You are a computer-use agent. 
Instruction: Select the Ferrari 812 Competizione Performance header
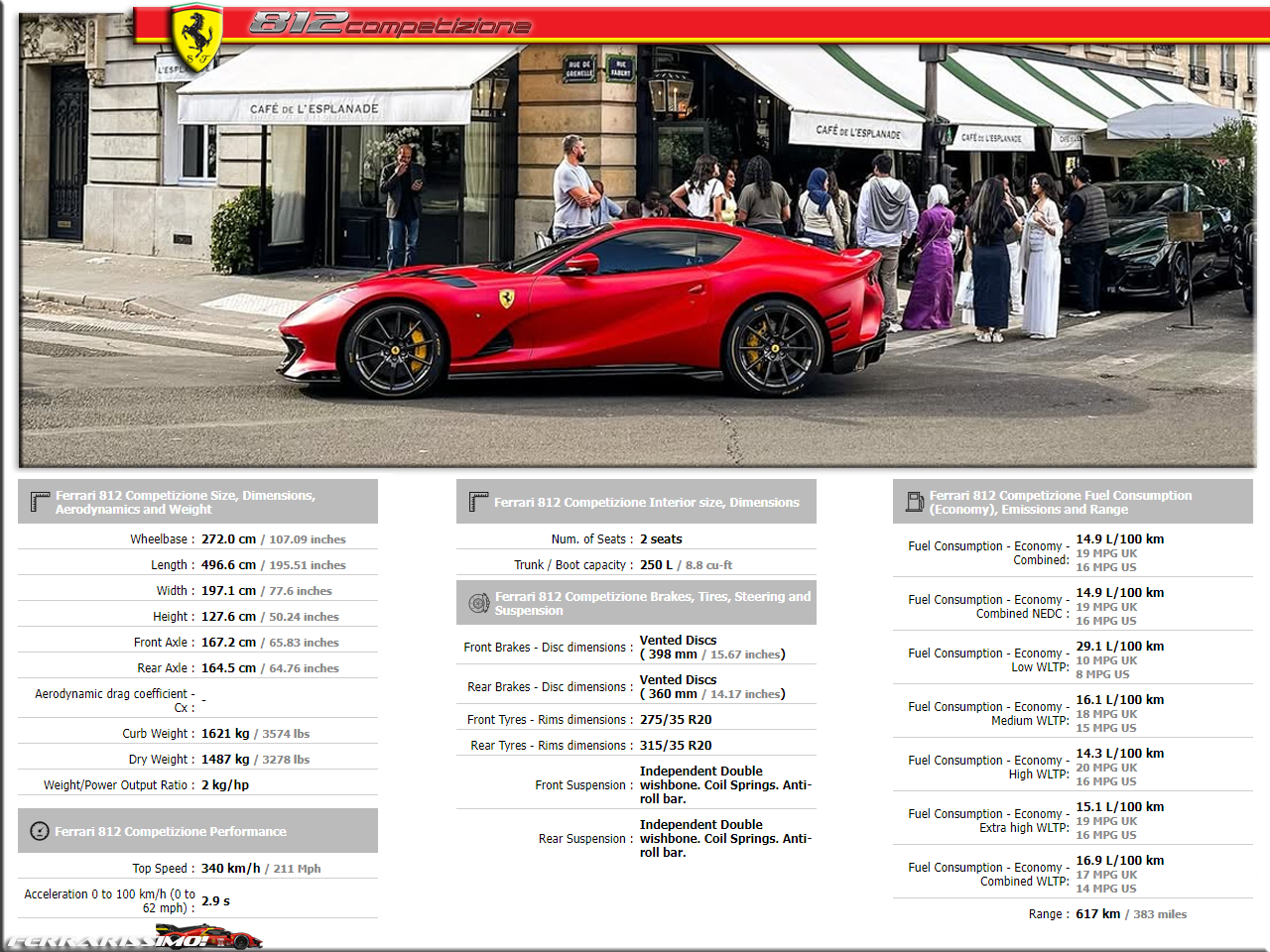click(x=170, y=831)
